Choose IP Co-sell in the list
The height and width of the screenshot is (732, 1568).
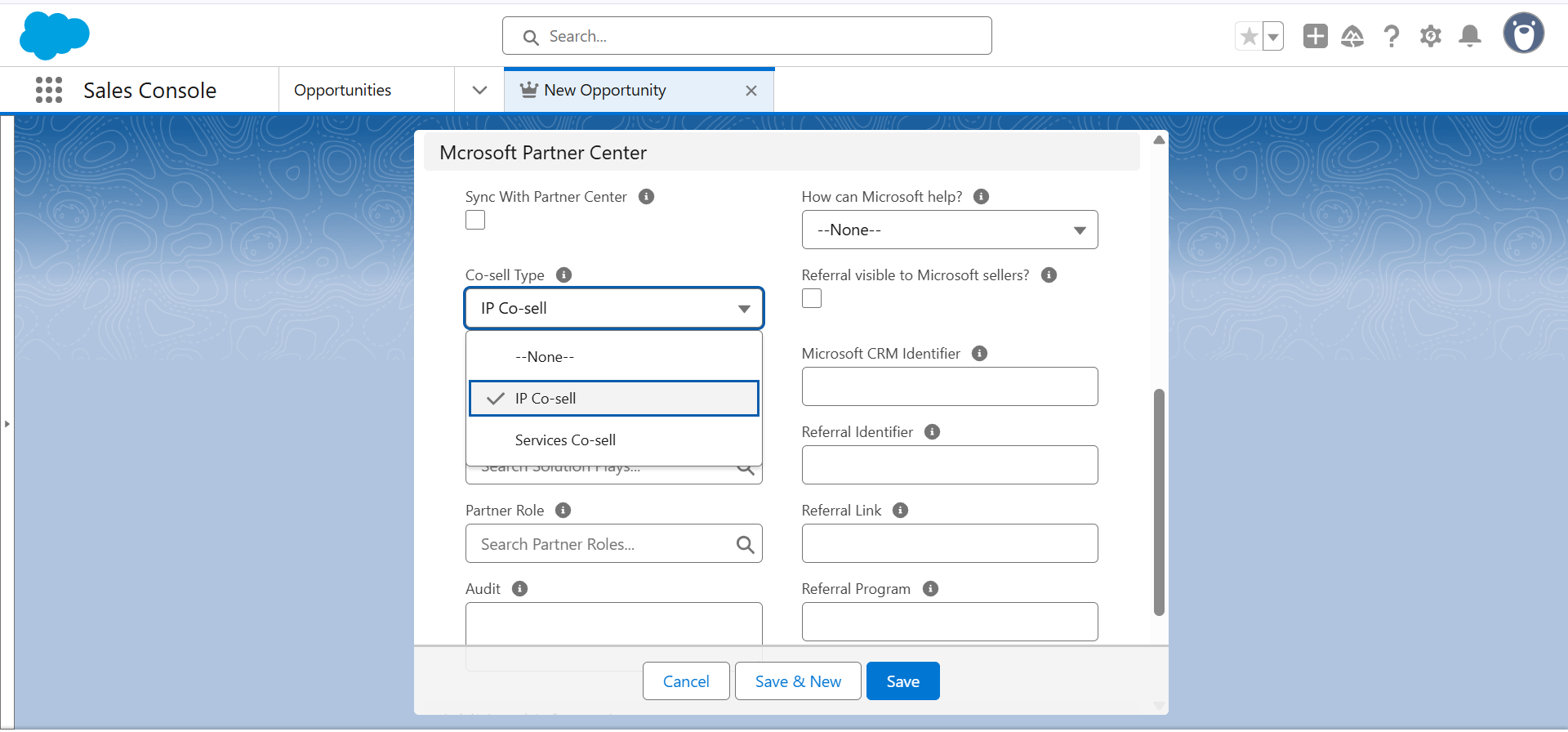(614, 399)
